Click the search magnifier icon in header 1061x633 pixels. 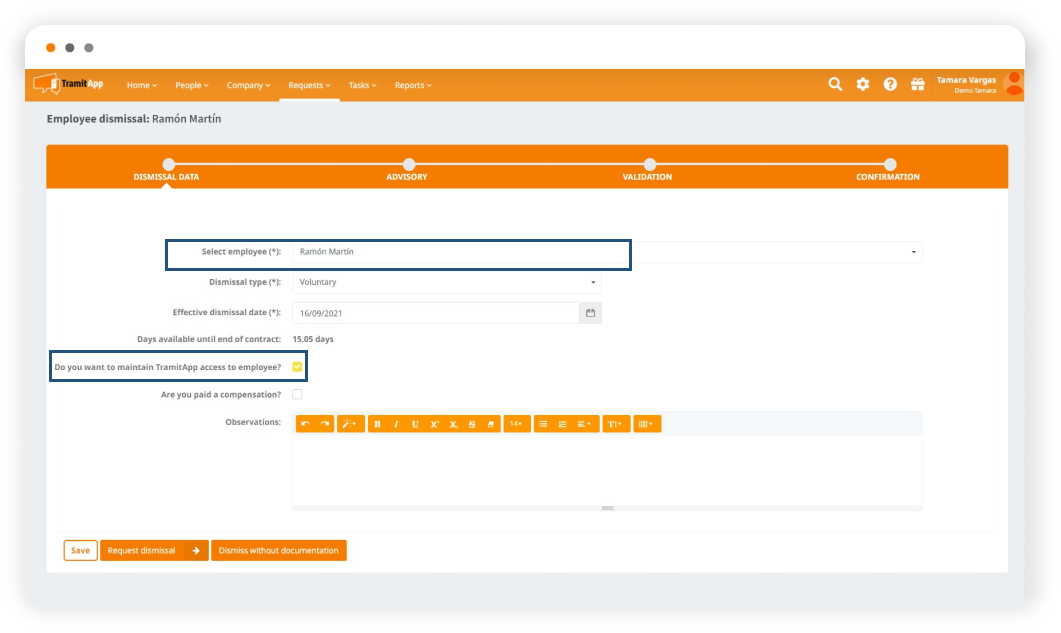(835, 85)
